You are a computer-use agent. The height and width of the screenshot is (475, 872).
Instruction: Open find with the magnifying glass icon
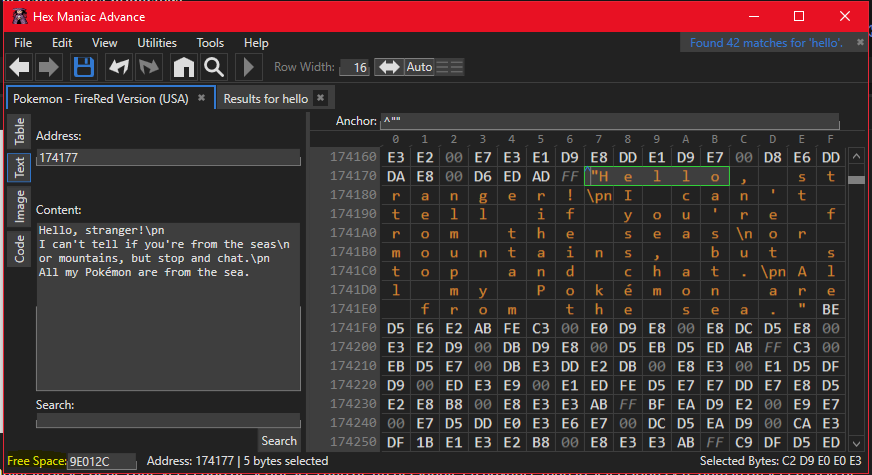tap(213, 68)
